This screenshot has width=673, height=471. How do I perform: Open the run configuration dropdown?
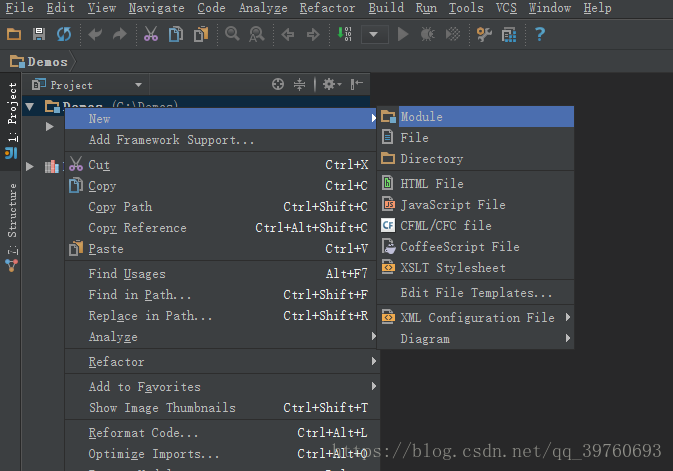(x=375, y=34)
